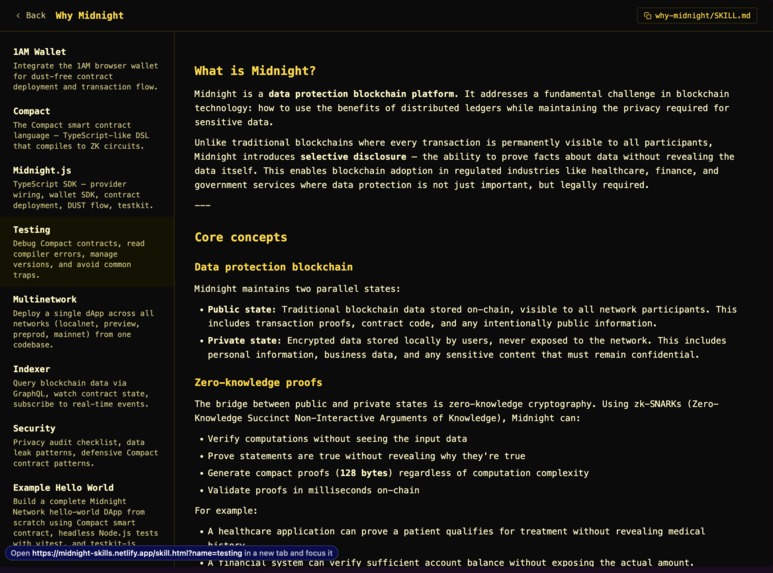Click the financial system example bullet
This screenshot has height=573, width=773.
point(451,563)
